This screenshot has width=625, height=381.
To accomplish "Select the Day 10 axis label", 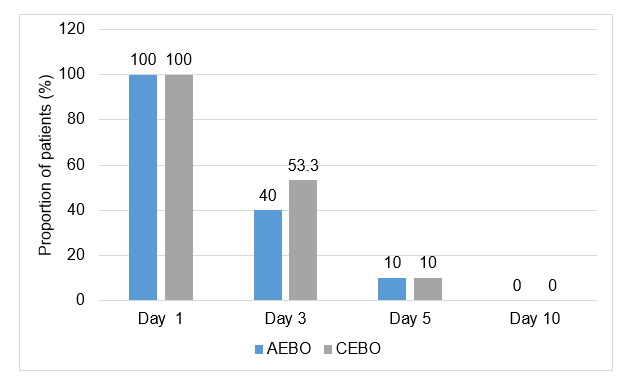I will coord(535,319).
